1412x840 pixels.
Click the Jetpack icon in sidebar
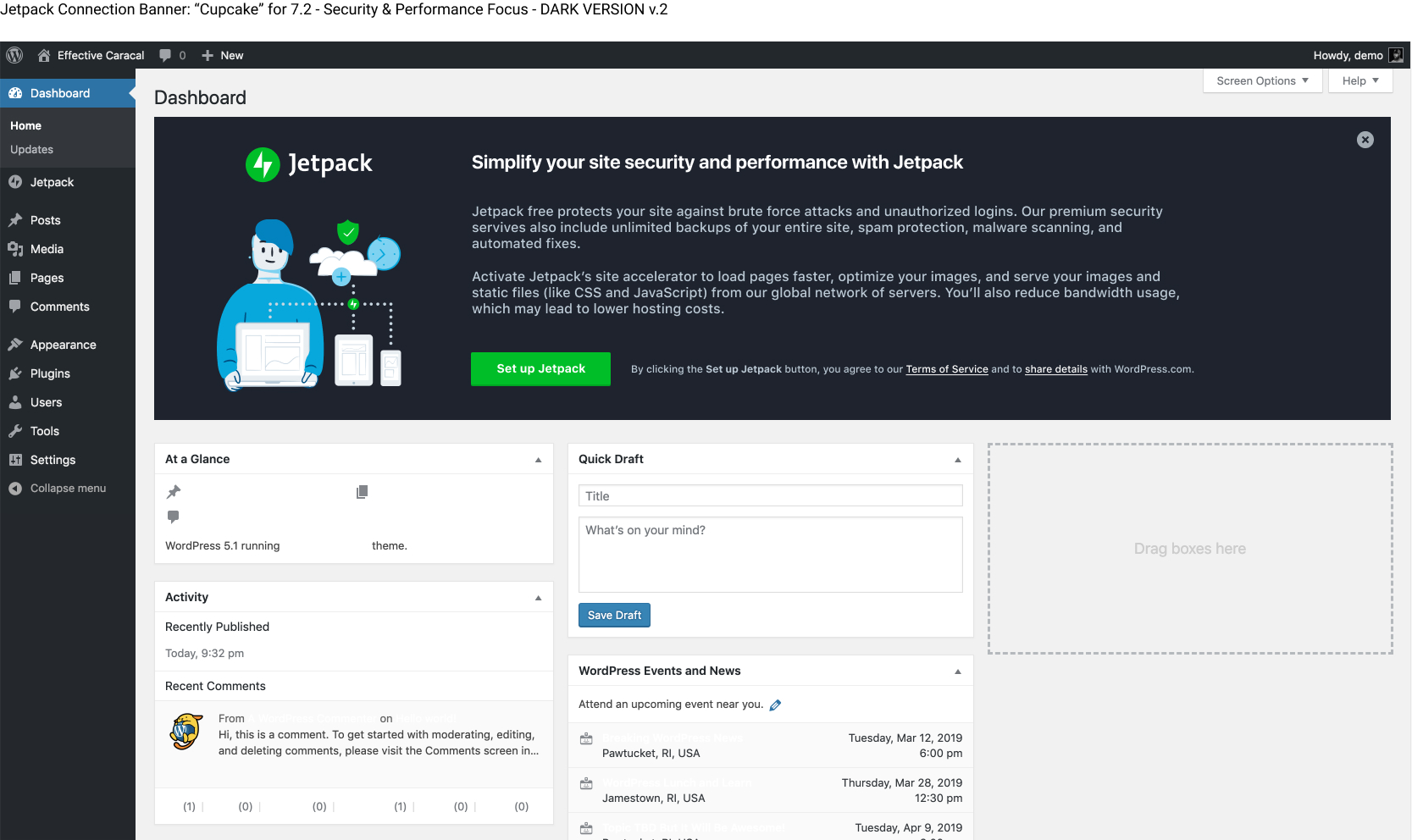[x=15, y=182]
